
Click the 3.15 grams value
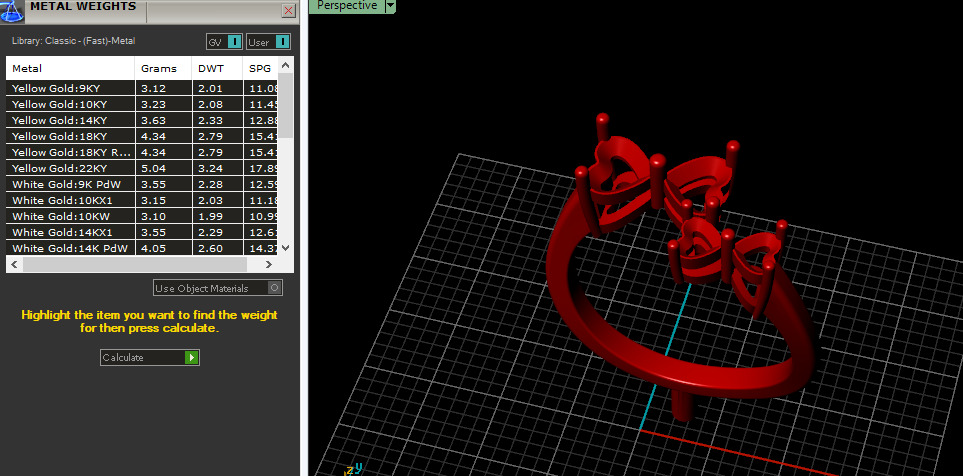pyautogui.click(x=154, y=200)
